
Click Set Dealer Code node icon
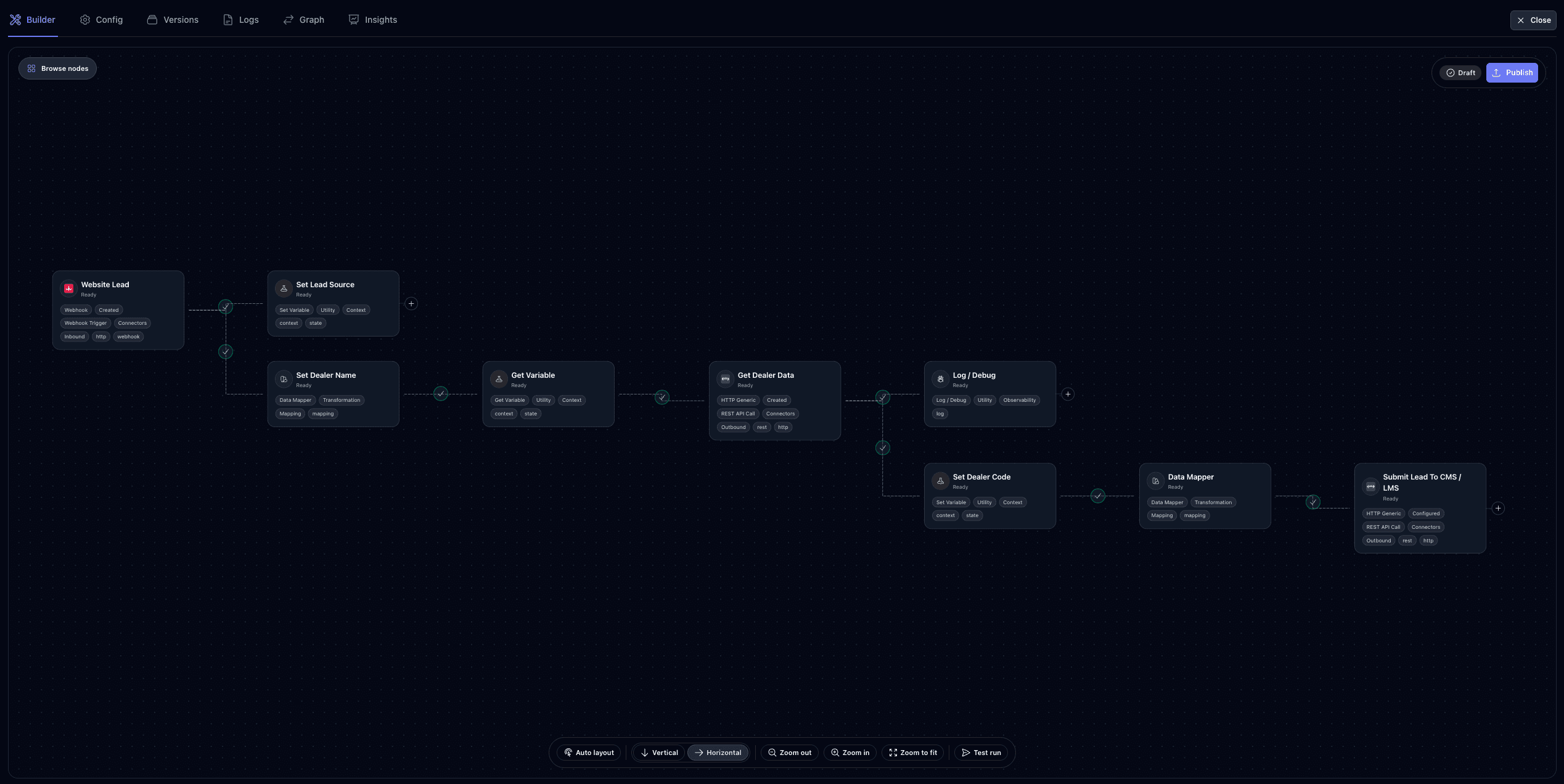[x=940, y=481]
